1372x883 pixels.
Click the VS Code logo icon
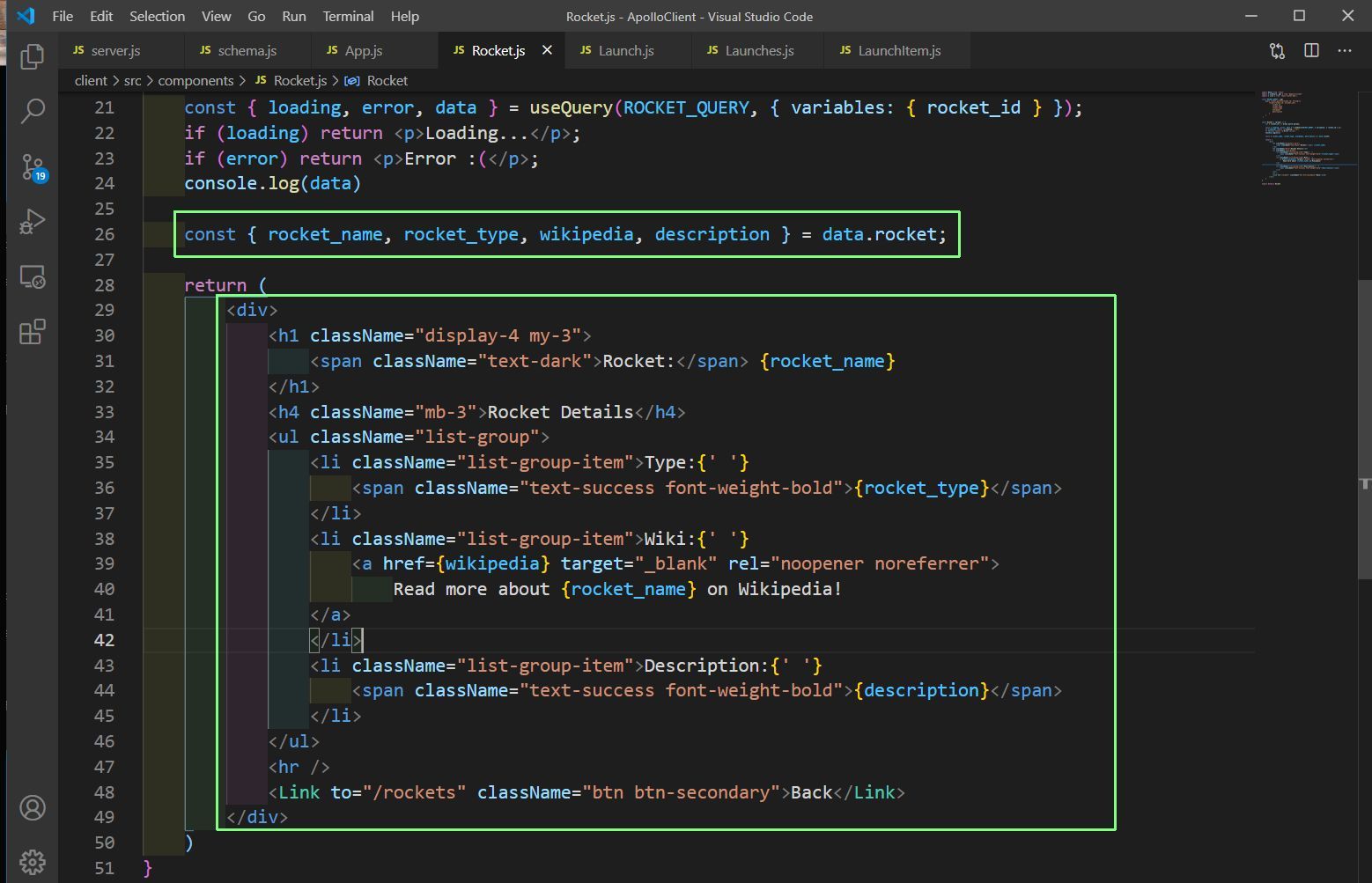coord(26,16)
